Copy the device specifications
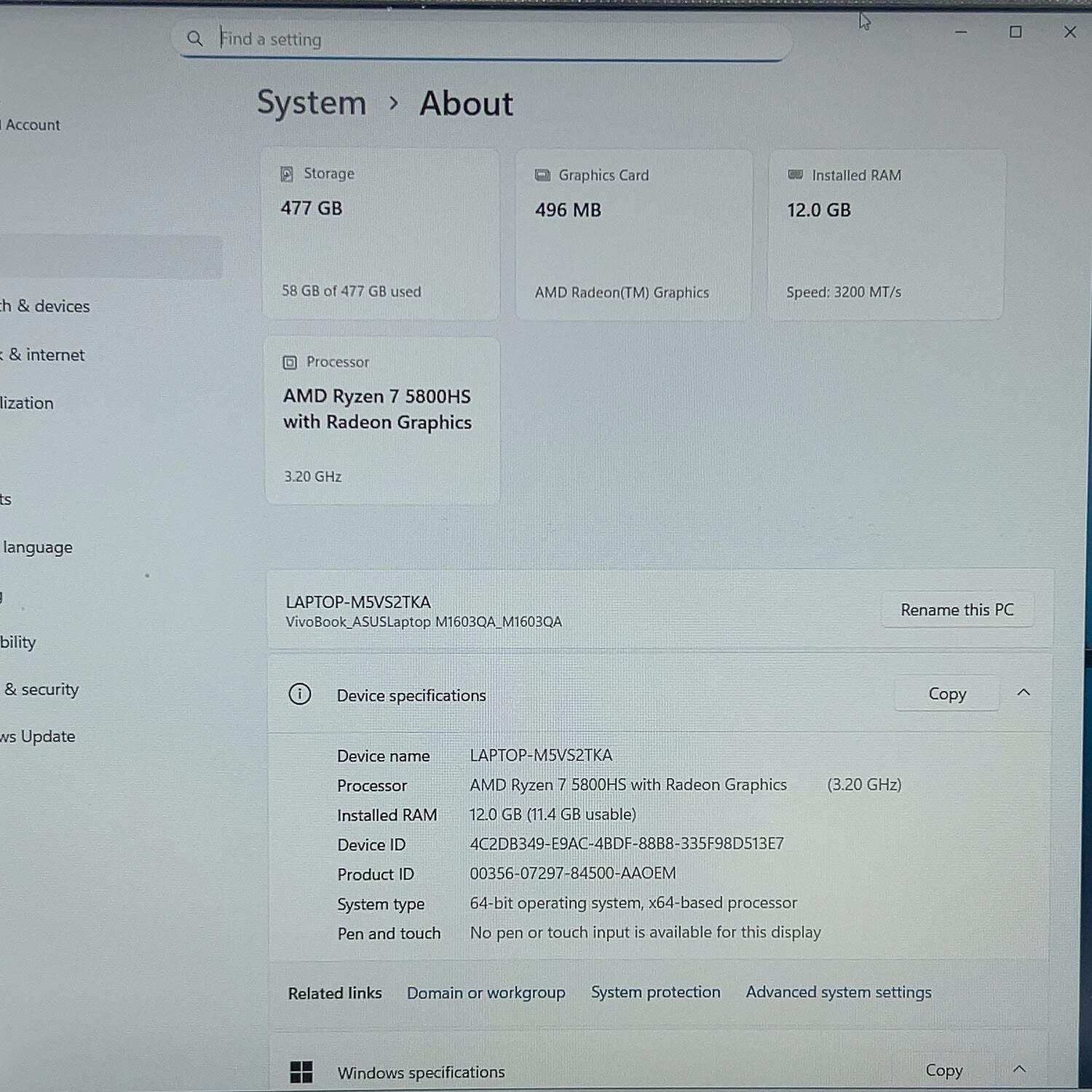 946,694
